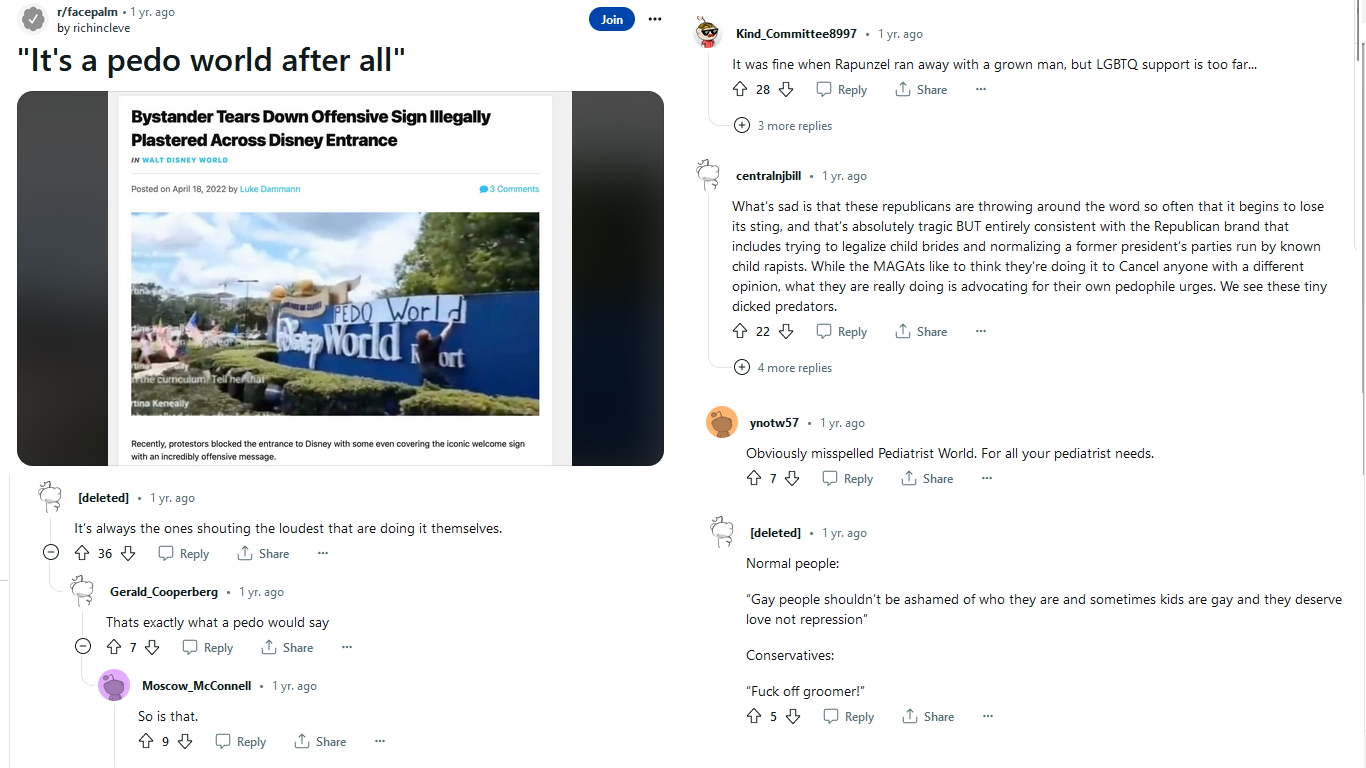Open more options on Kind_Committee8997's comment
This screenshot has height=768, width=1366.
tap(980, 90)
